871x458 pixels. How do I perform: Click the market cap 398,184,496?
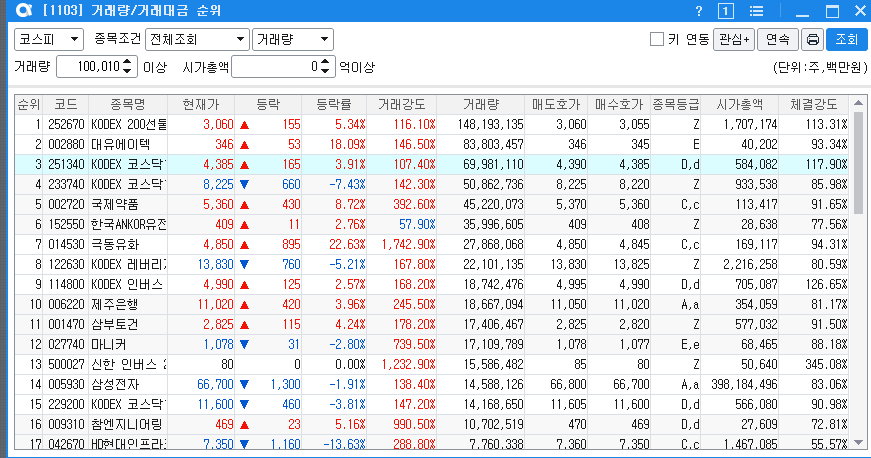(x=744, y=384)
